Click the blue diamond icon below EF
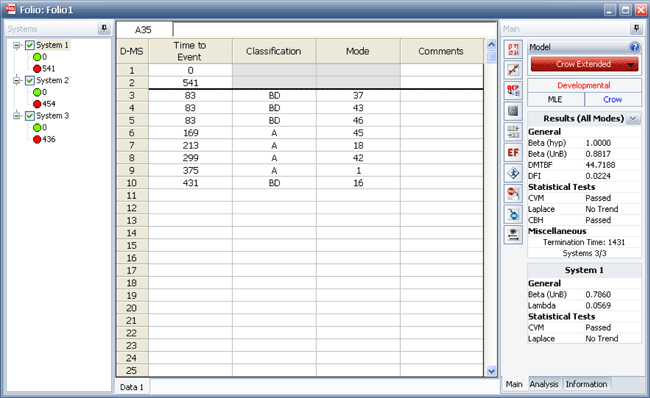The height and width of the screenshot is (398, 650). (513, 173)
